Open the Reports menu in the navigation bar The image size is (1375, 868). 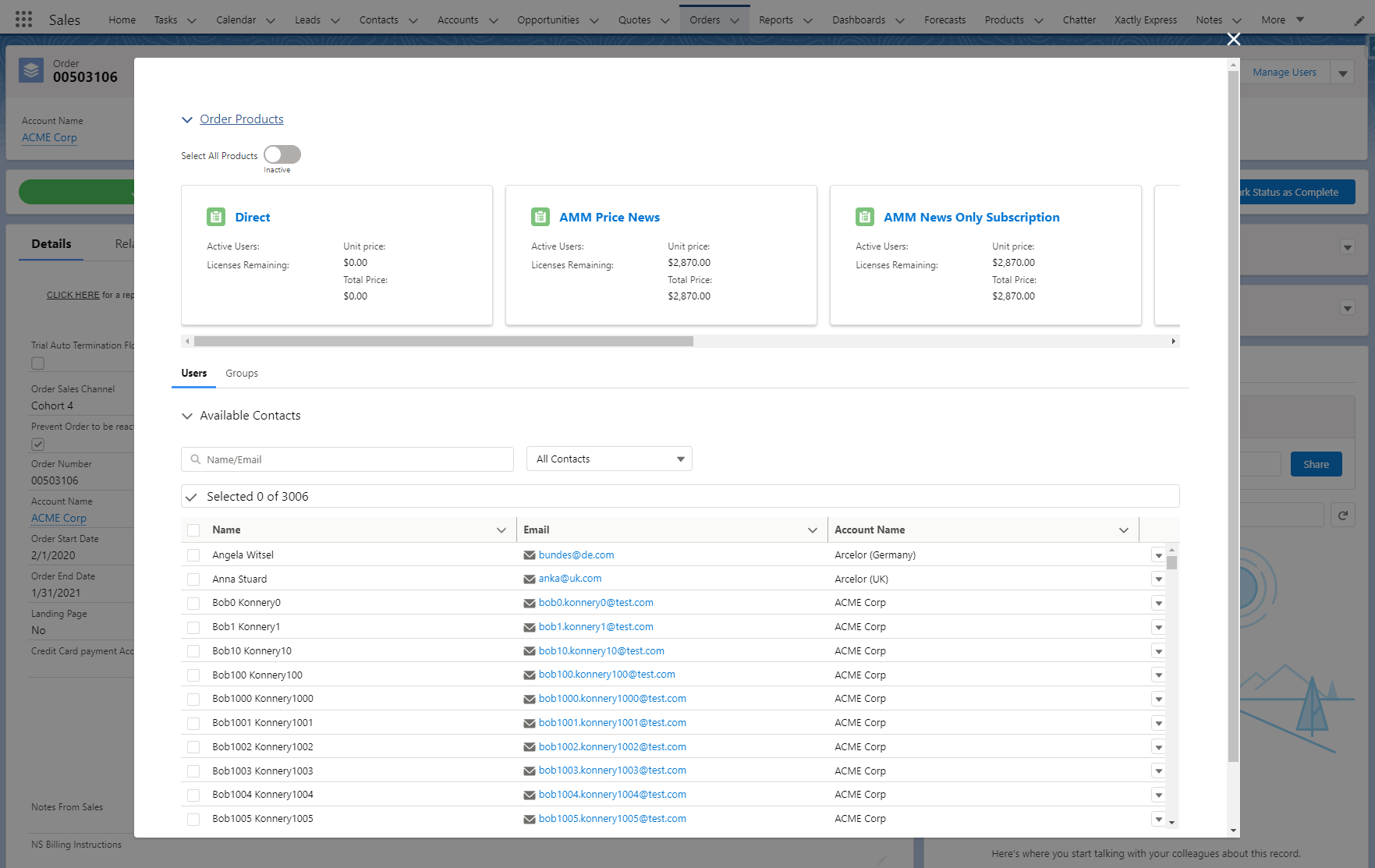coord(785,19)
